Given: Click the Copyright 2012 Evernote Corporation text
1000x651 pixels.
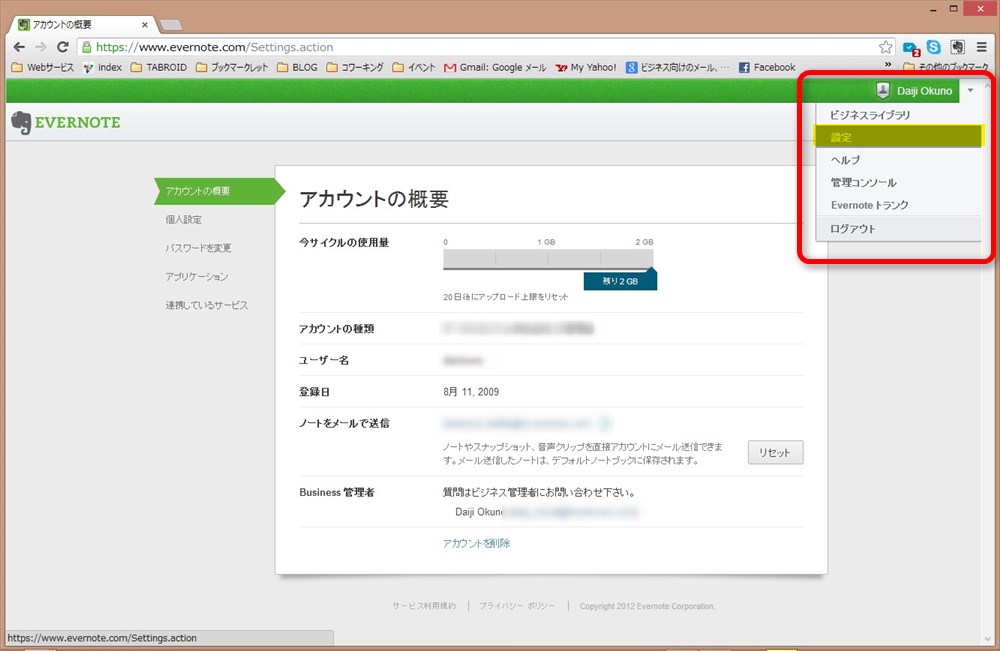Looking at the screenshot, I should [x=647, y=606].
